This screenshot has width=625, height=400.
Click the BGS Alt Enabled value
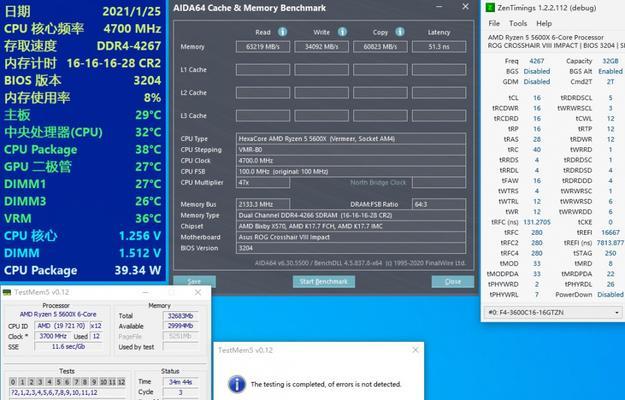click(610, 71)
